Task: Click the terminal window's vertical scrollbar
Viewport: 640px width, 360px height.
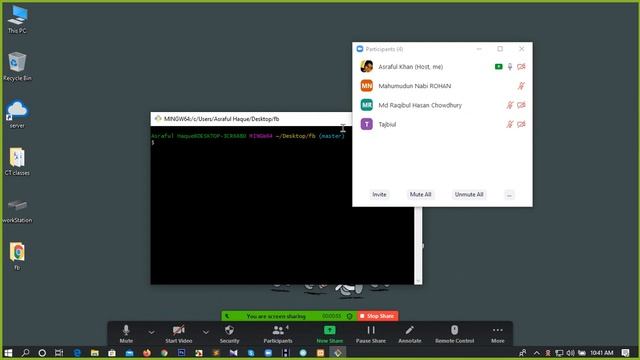Action: coord(418,245)
